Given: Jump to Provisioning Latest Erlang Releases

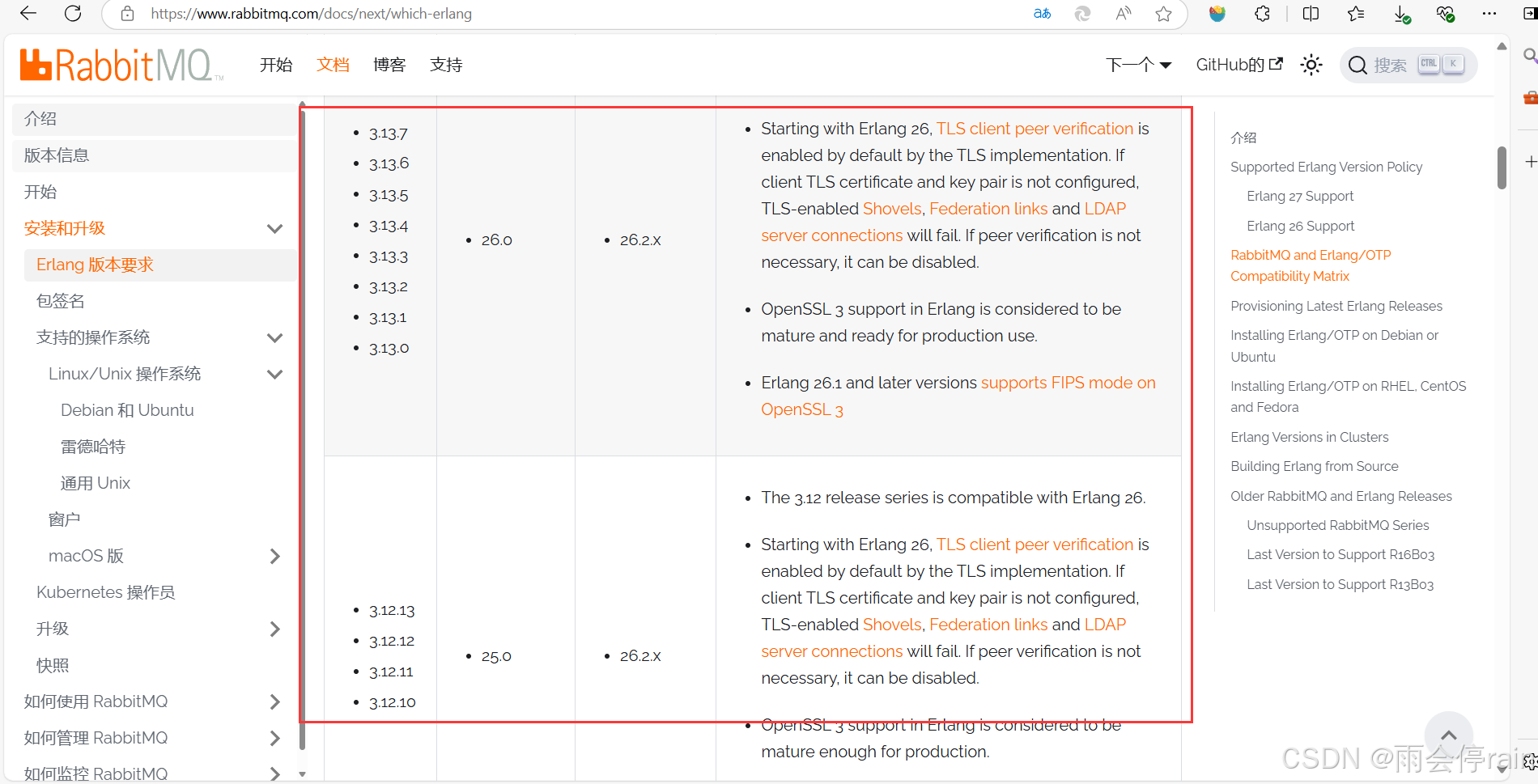Looking at the screenshot, I should [1336, 306].
